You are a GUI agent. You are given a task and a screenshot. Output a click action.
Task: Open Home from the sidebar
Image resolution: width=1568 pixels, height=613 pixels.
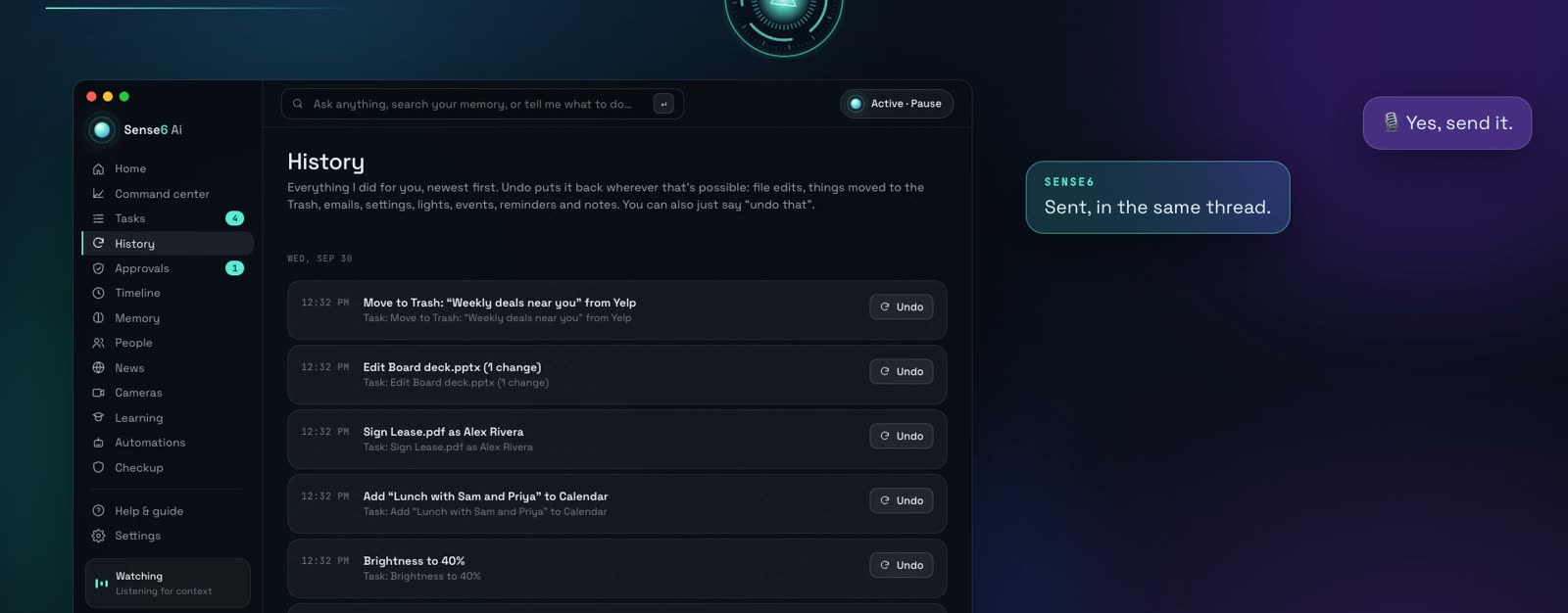tap(168, 168)
